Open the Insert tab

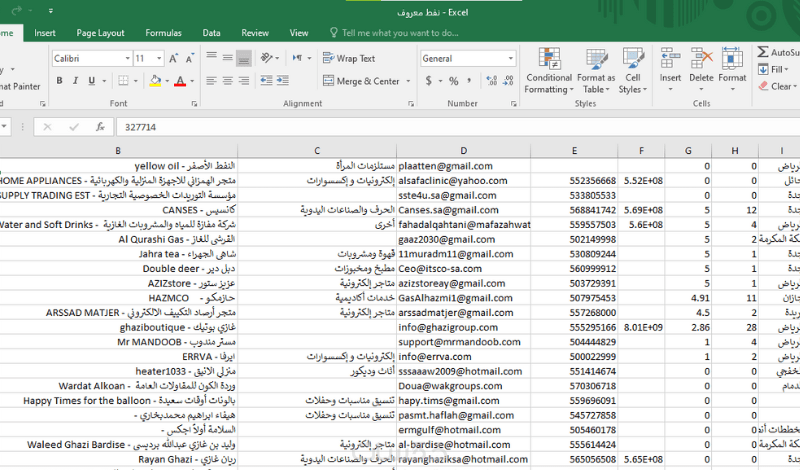pos(45,33)
